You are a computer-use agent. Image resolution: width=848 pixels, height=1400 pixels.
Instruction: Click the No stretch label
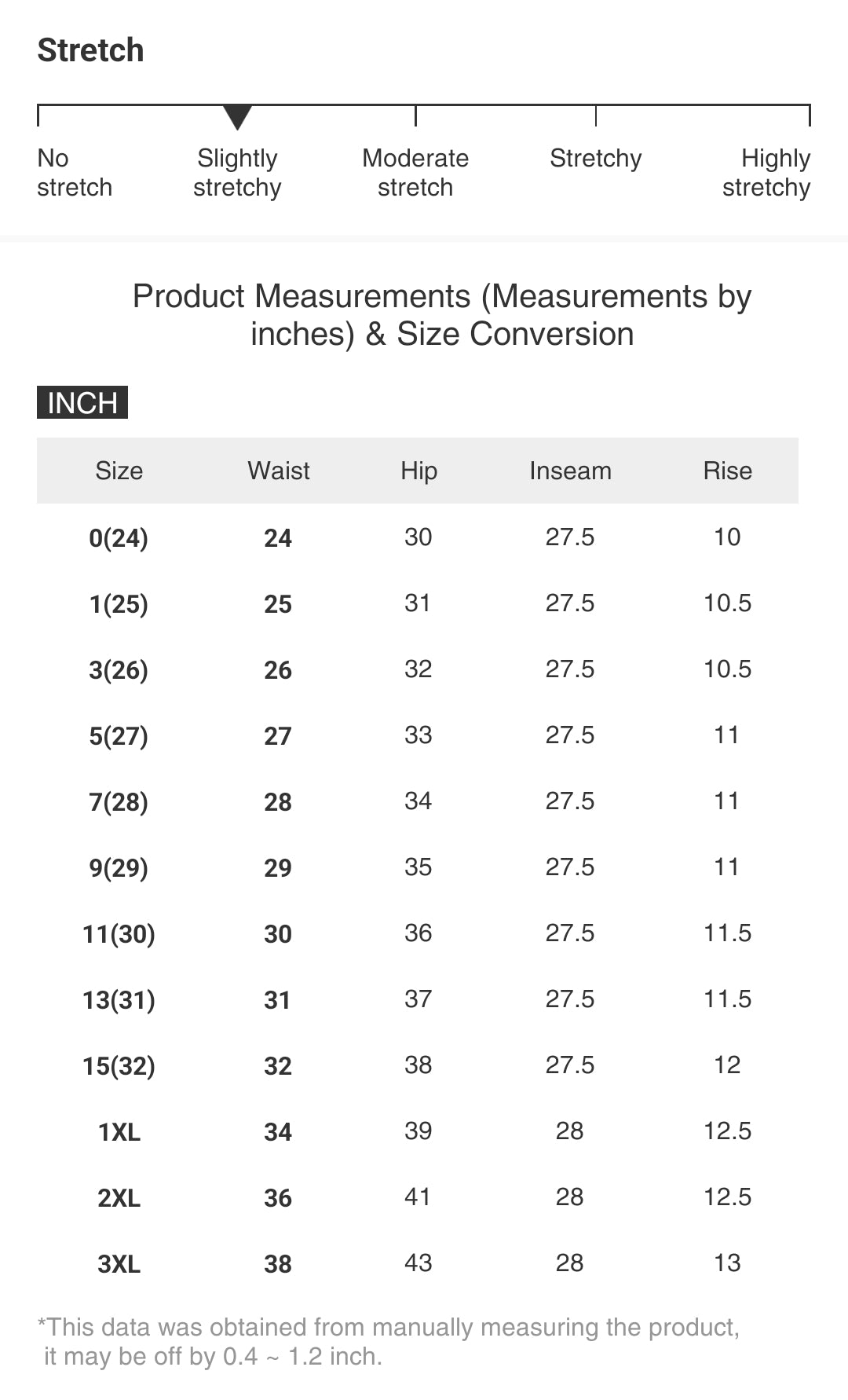(x=75, y=173)
